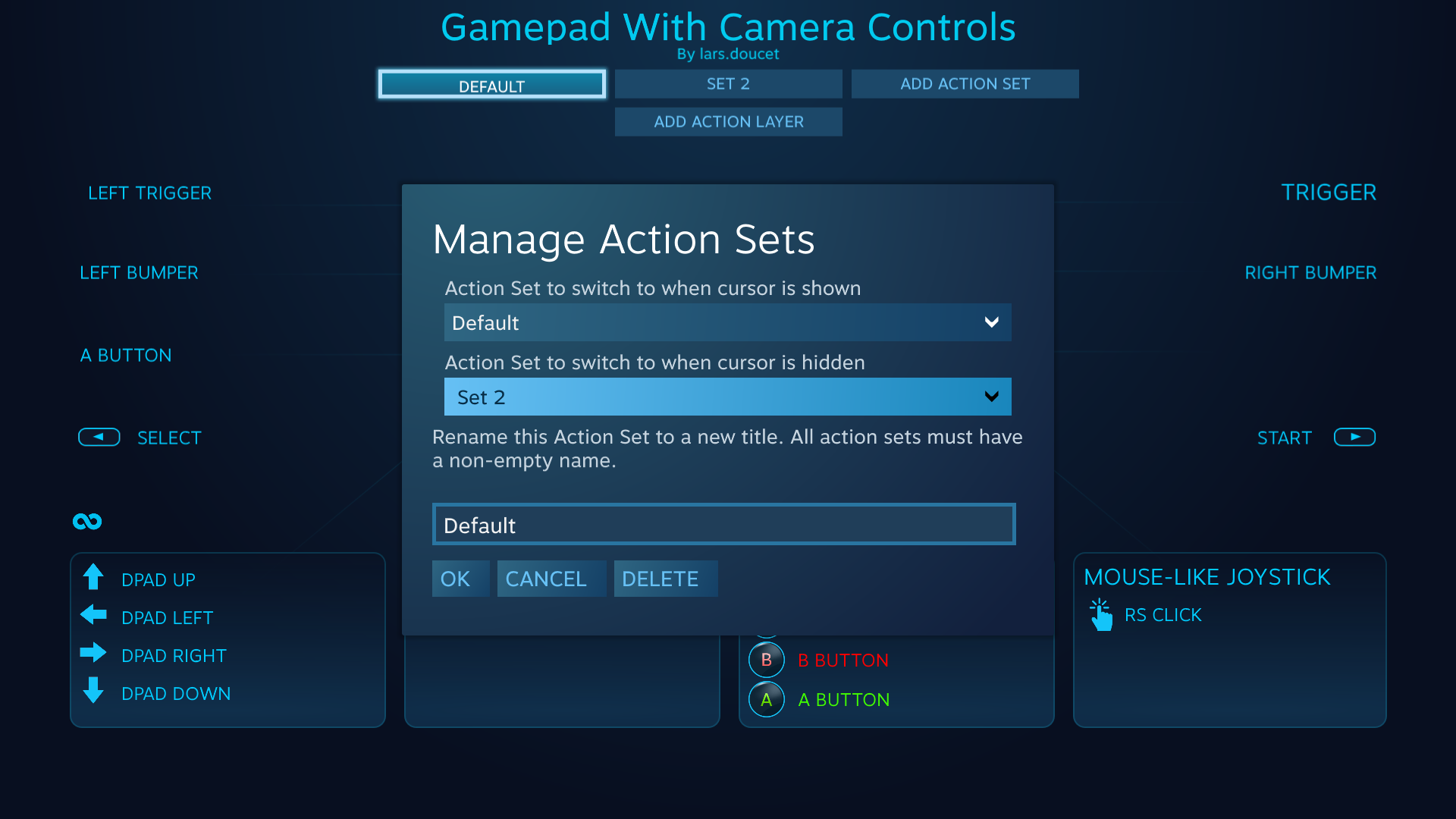Click the B BUTTON circle icon
The height and width of the screenshot is (819, 1456).
pos(766,659)
